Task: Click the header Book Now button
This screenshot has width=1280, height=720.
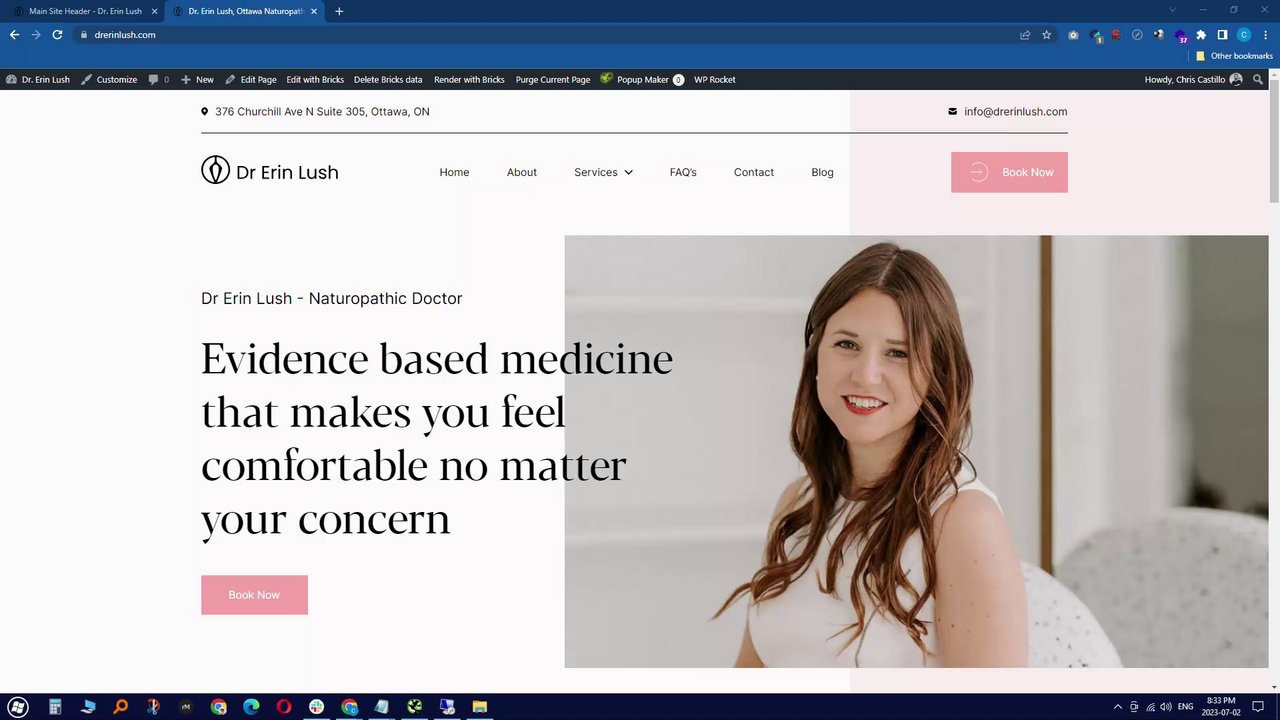Action: [x=1009, y=172]
